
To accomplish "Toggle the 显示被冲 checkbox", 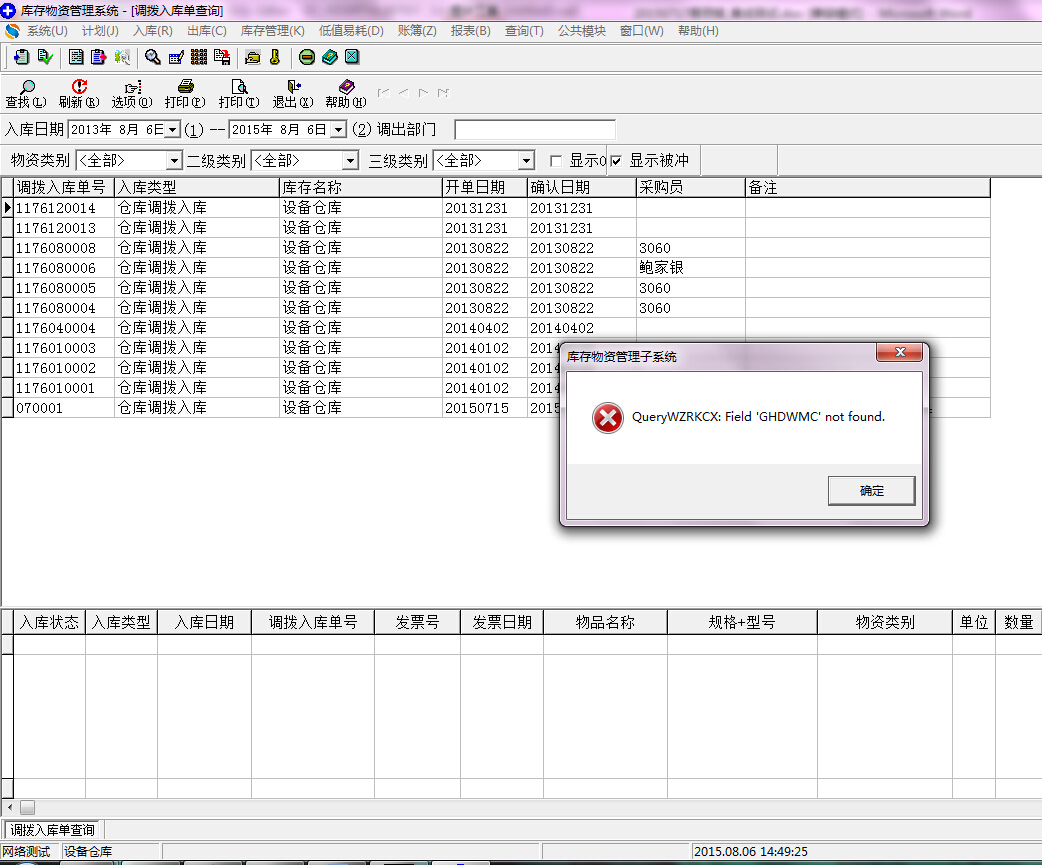I will coord(617,161).
